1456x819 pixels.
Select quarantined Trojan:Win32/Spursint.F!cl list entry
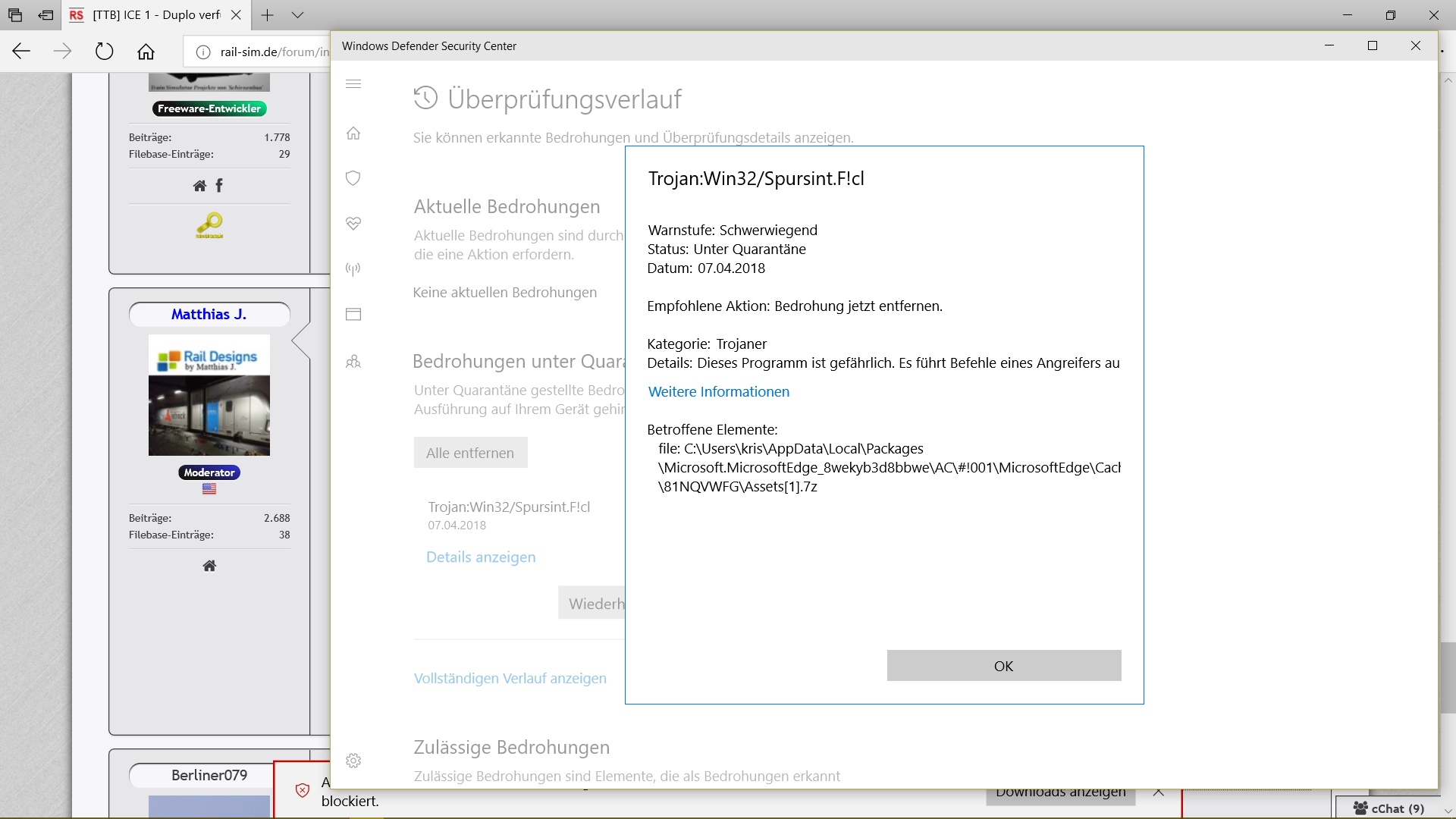[509, 515]
